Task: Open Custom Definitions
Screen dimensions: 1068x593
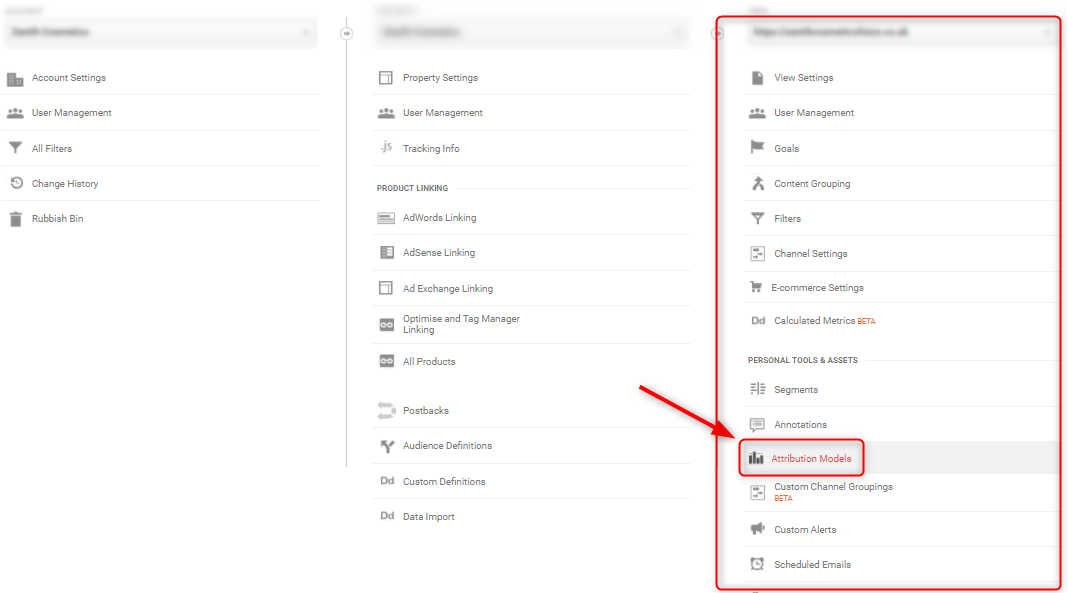Action: (444, 481)
